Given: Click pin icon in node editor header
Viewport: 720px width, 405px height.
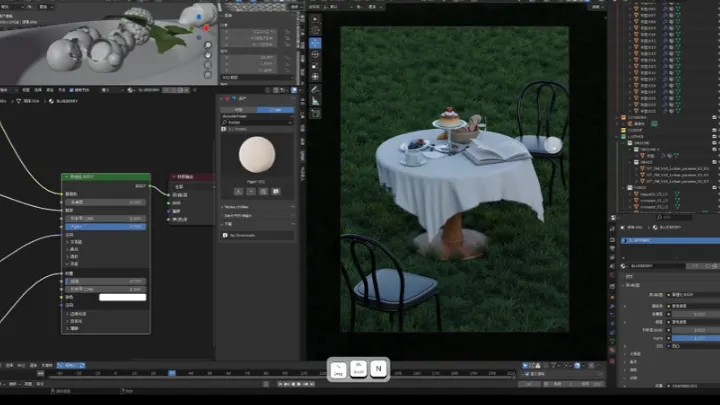Looking at the screenshot, I should [195, 90].
